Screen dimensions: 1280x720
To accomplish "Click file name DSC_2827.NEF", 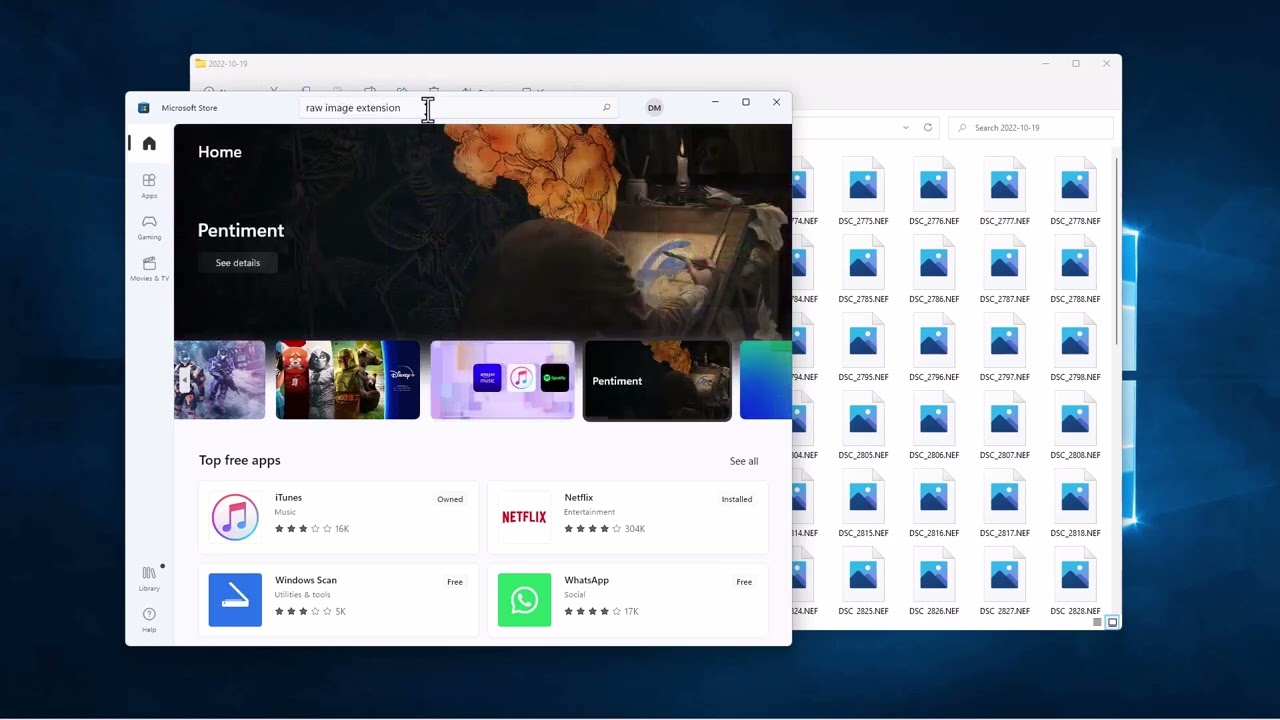I will [1005, 611].
